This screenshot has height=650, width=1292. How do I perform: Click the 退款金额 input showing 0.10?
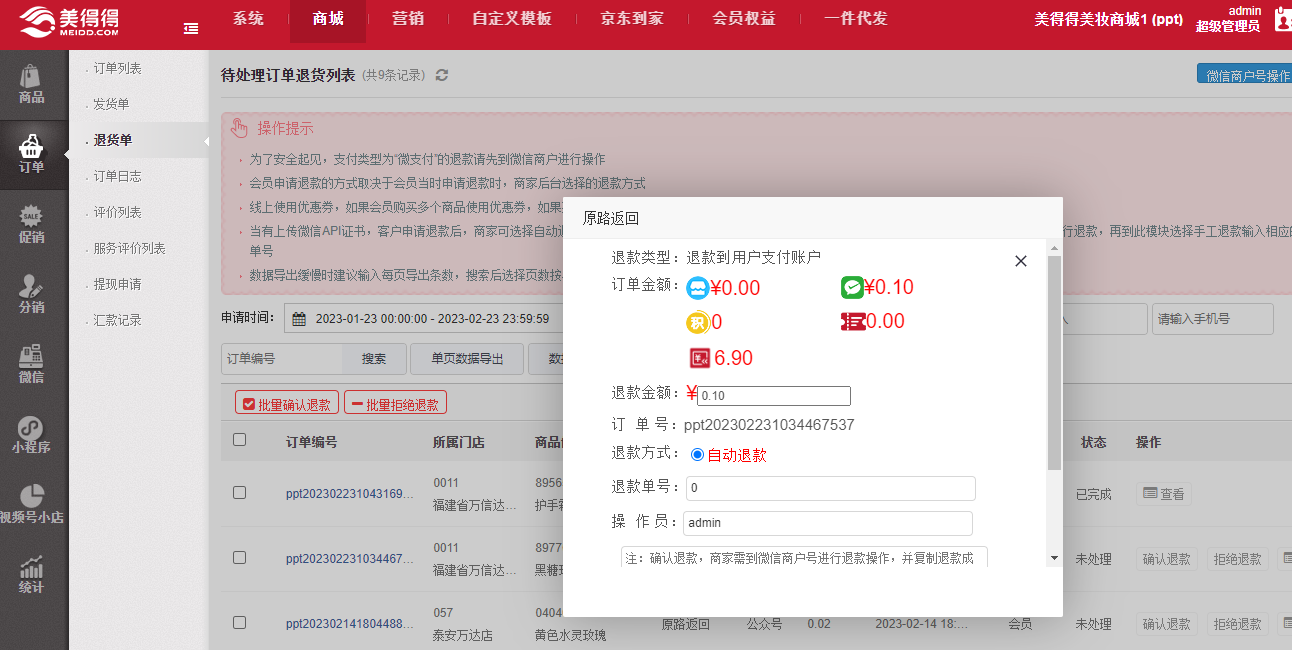[x=774, y=396]
